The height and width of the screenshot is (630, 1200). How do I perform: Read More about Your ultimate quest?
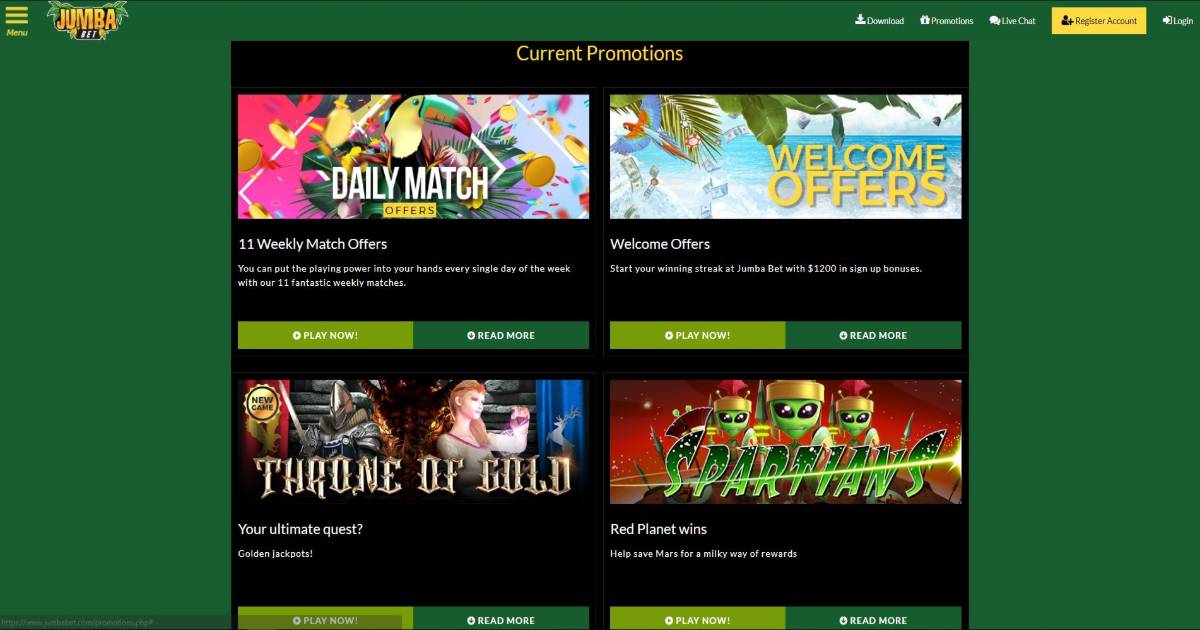pos(501,619)
